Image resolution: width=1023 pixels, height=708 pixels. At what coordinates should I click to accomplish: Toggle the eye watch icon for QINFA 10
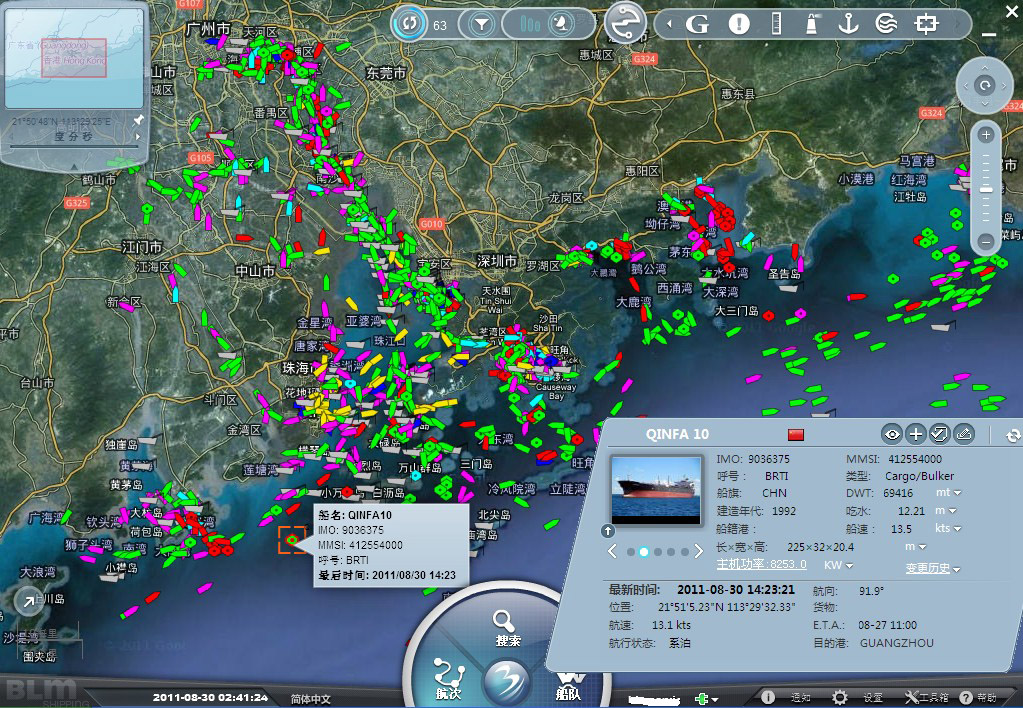coord(892,434)
